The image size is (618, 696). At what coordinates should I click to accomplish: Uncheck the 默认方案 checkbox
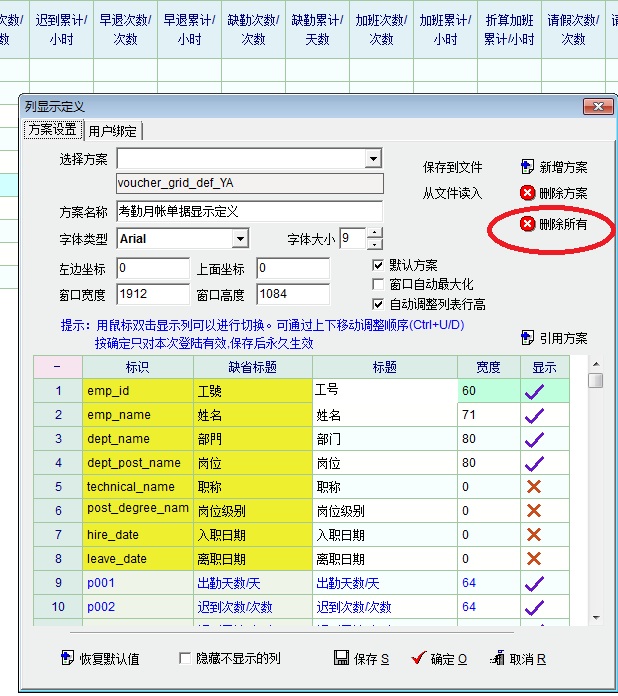pyautogui.click(x=378, y=265)
